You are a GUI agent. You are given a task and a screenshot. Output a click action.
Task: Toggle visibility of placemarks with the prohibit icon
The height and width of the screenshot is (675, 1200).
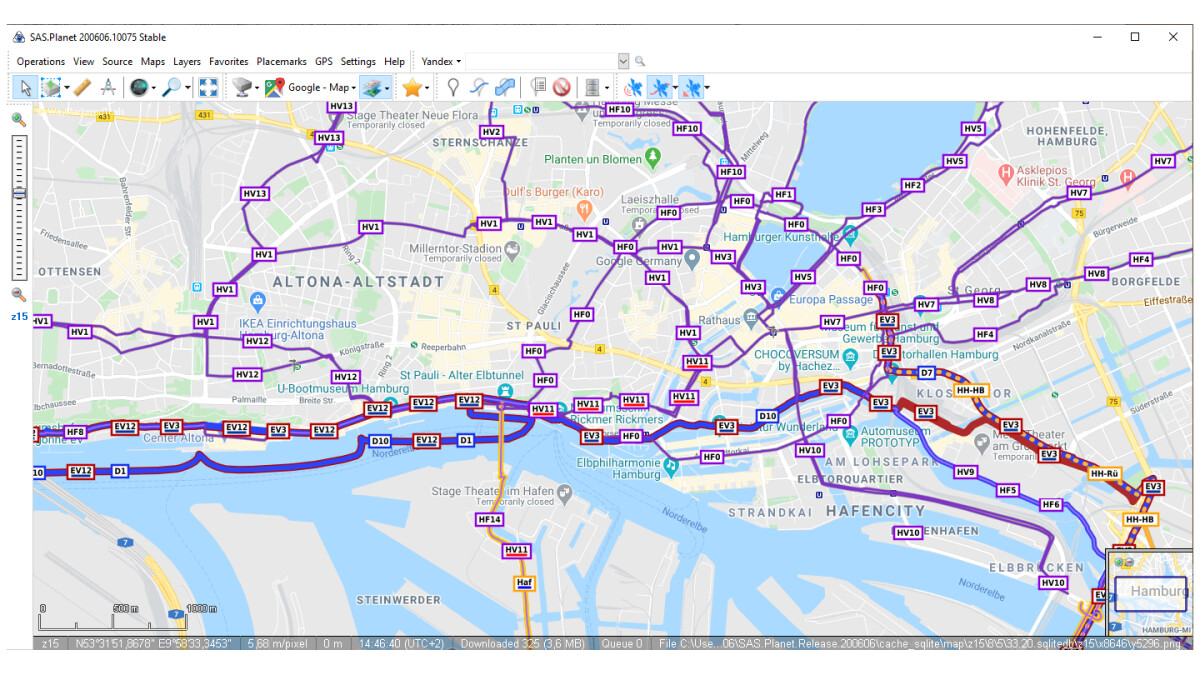point(562,87)
